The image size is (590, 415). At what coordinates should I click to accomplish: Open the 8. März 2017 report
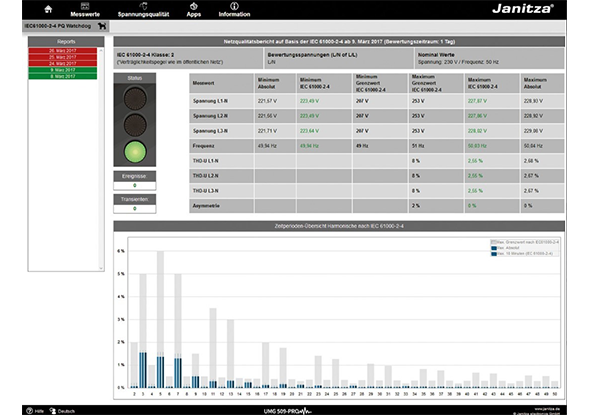pyautogui.click(x=62, y=76)
